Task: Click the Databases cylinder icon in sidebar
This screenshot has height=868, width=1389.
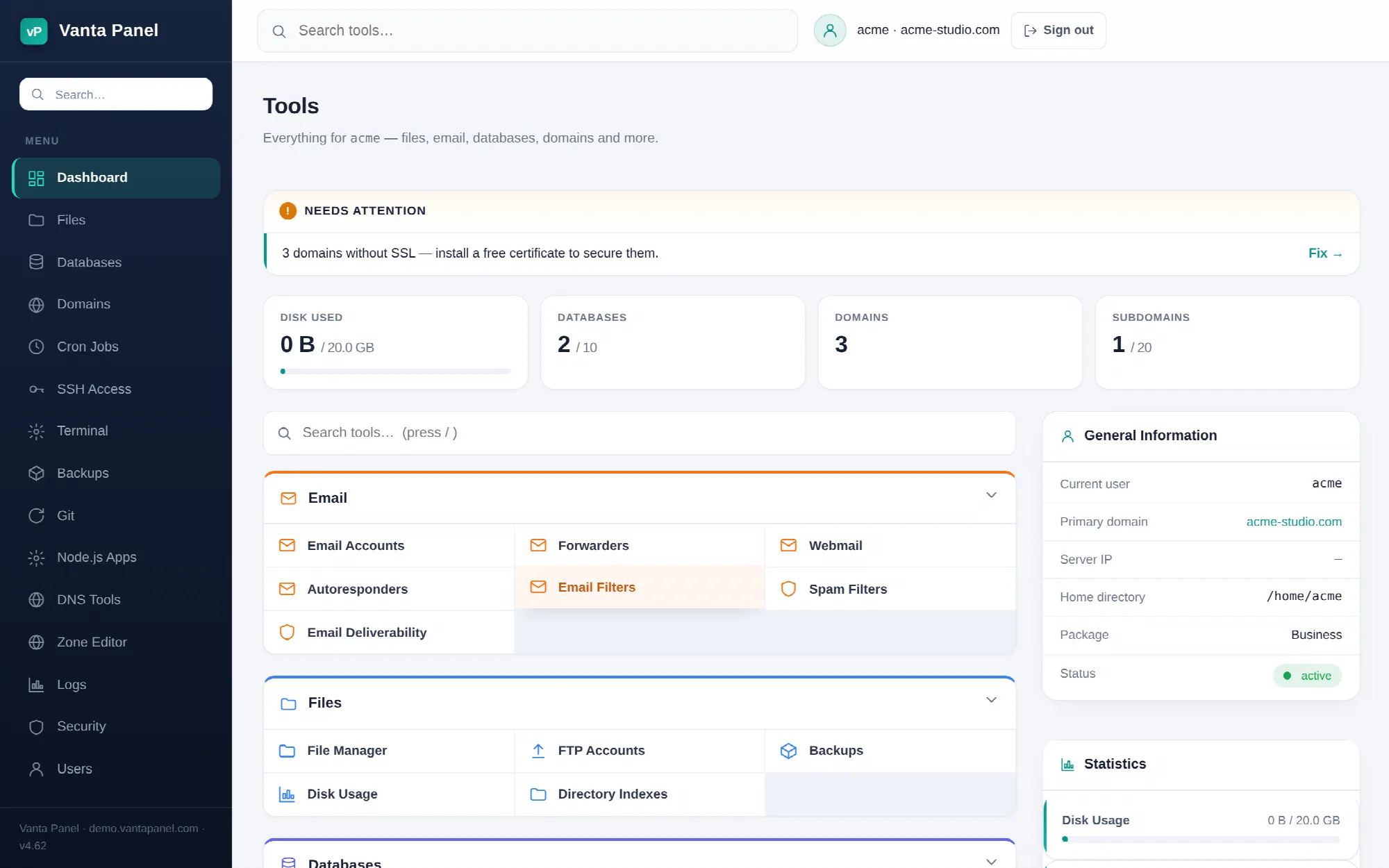Action: coord(36,262)
